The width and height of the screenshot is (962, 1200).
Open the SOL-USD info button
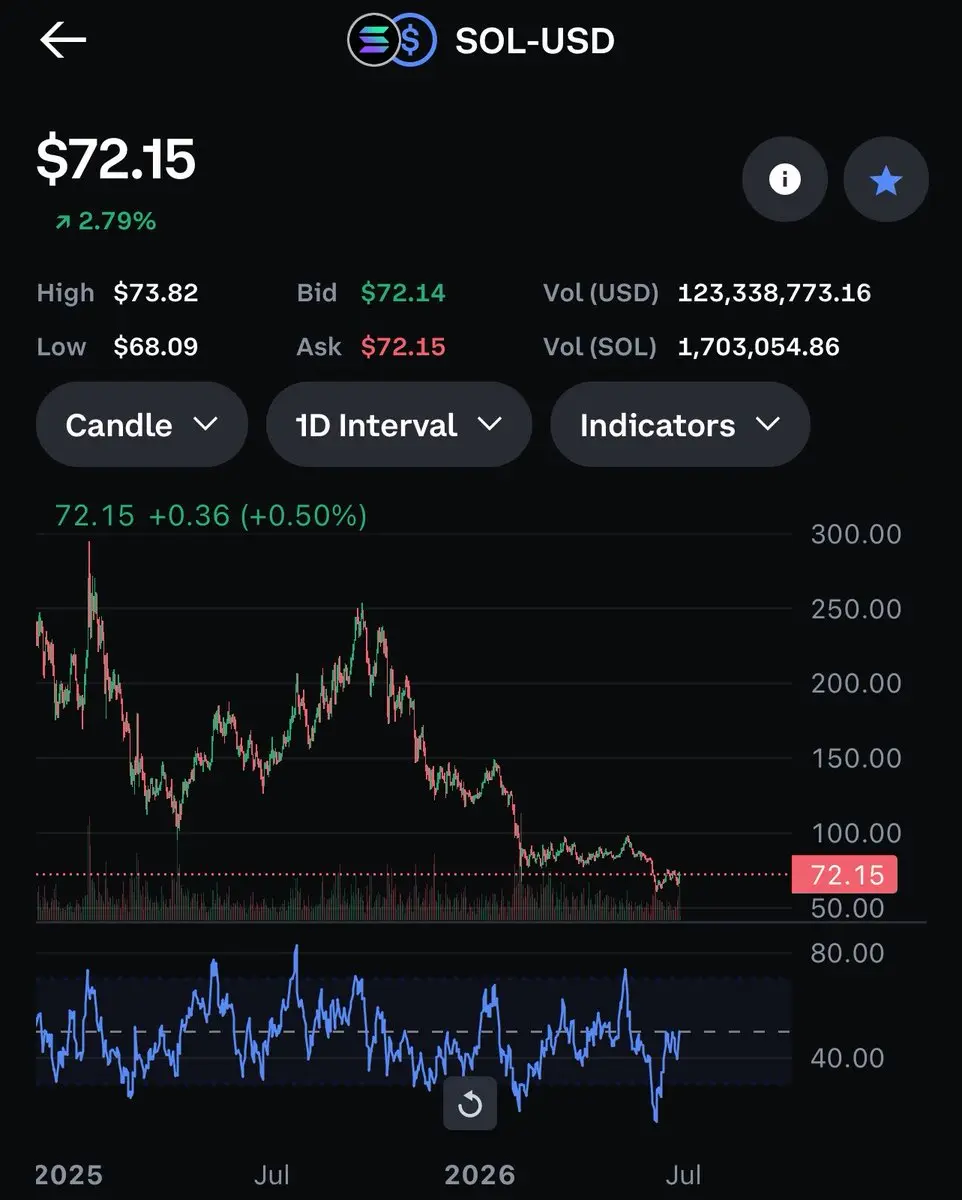(x=785, y=180)
